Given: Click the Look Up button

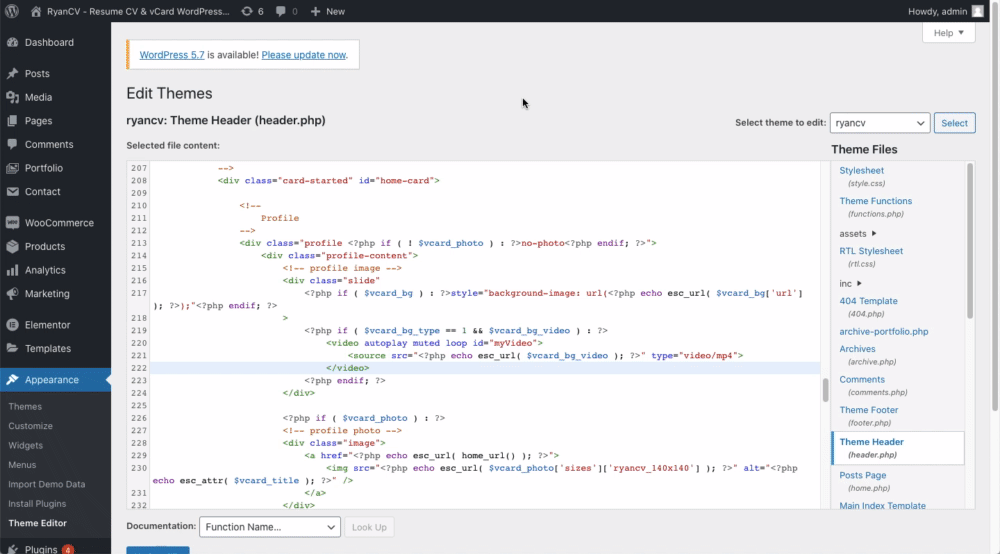Looking at the screenshot, I should tap(369, 527).
